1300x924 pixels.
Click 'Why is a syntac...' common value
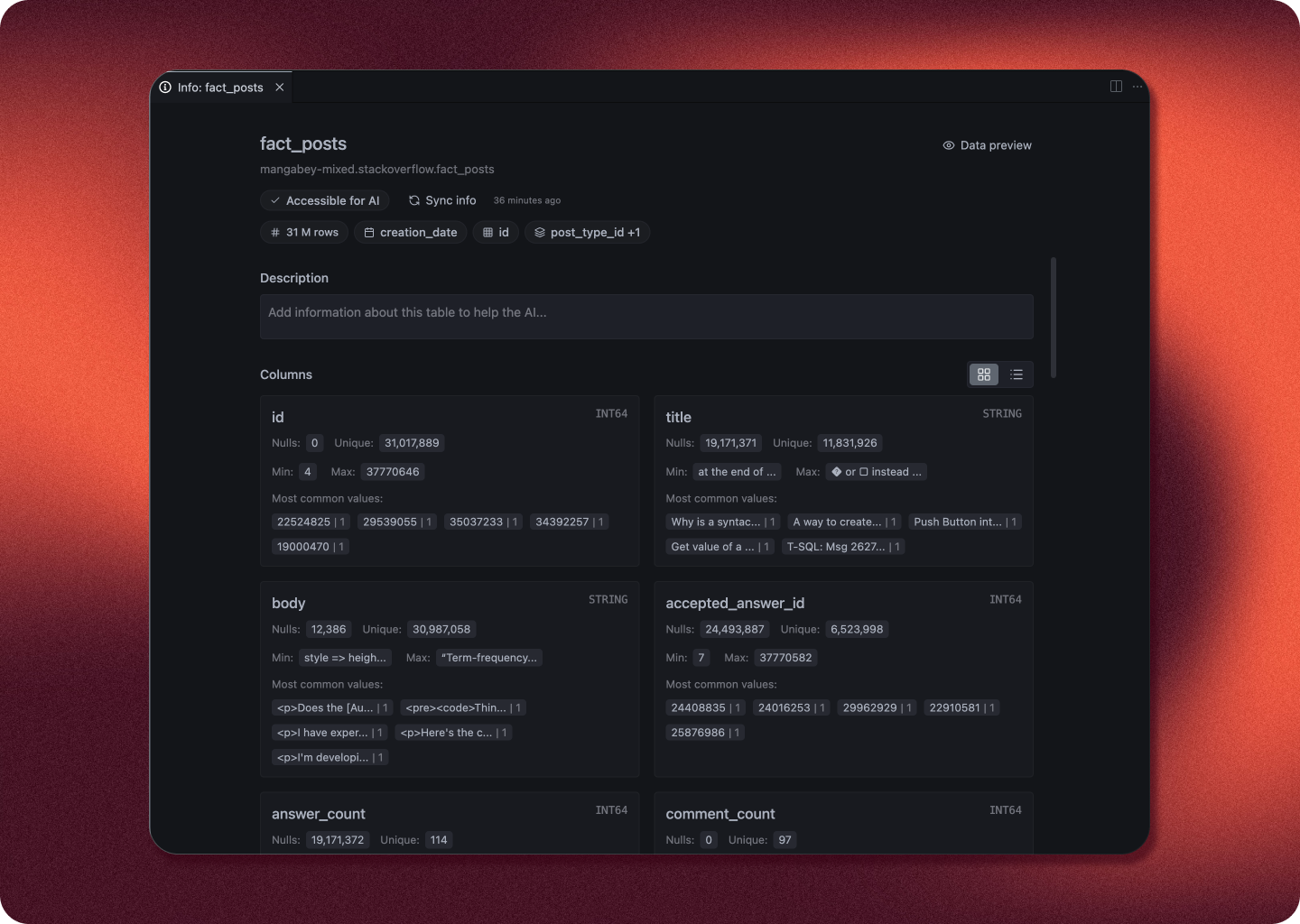click(x=723, y=522)
